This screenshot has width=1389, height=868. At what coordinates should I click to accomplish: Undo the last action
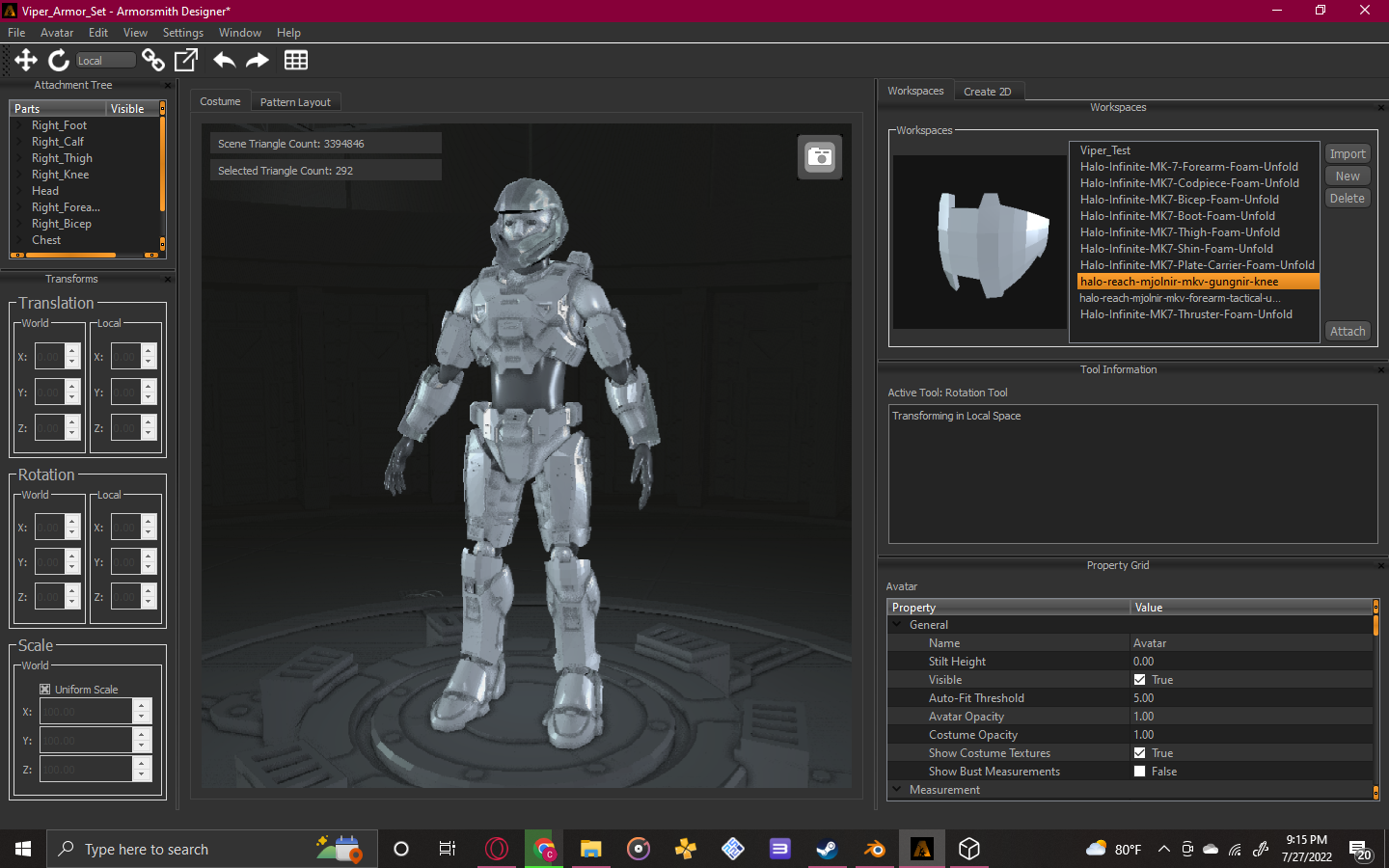click(x=224, y=60)
